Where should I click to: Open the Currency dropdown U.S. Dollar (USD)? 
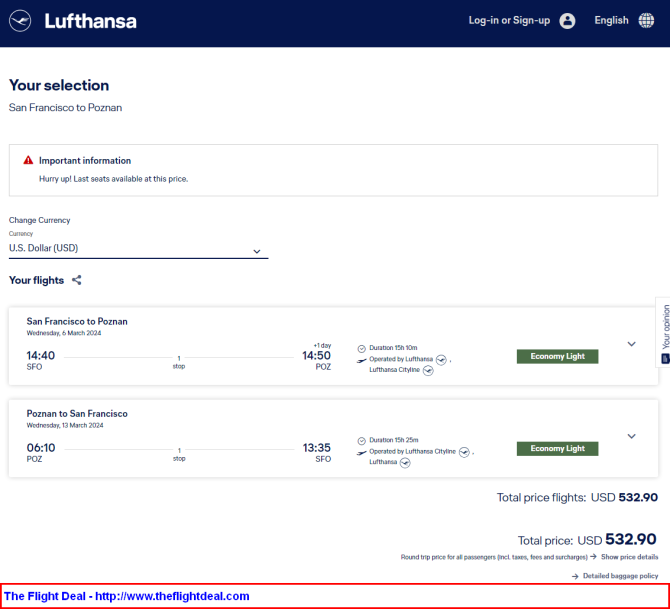[x=138, y=248]
